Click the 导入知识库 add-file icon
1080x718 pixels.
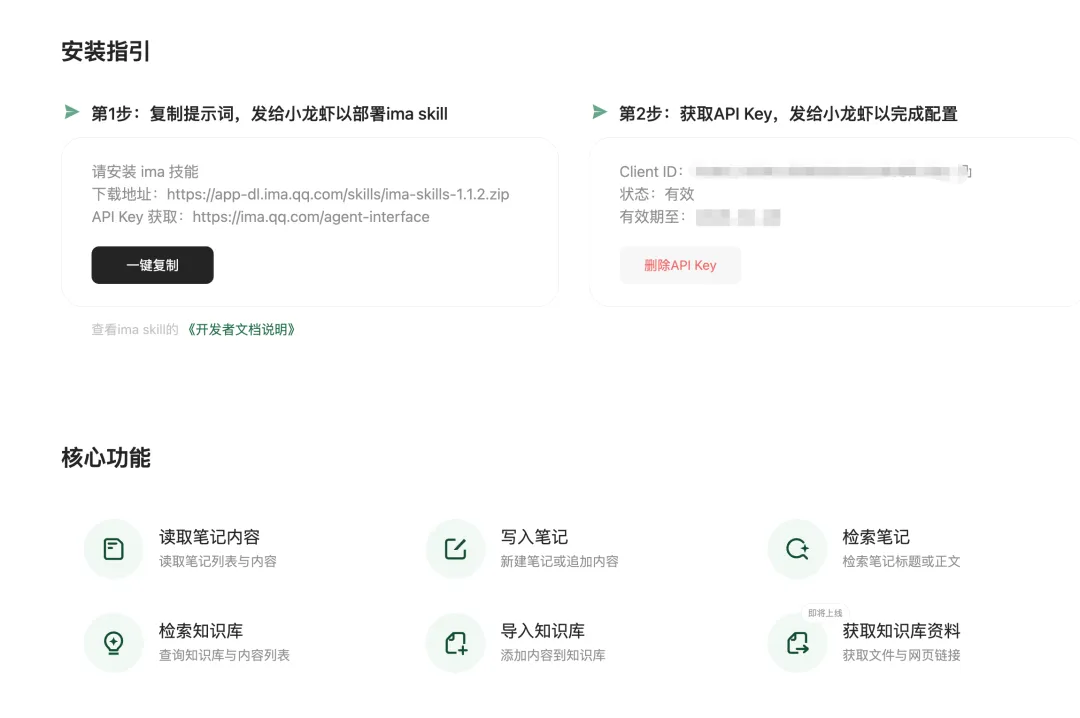(x=455, y=643)
